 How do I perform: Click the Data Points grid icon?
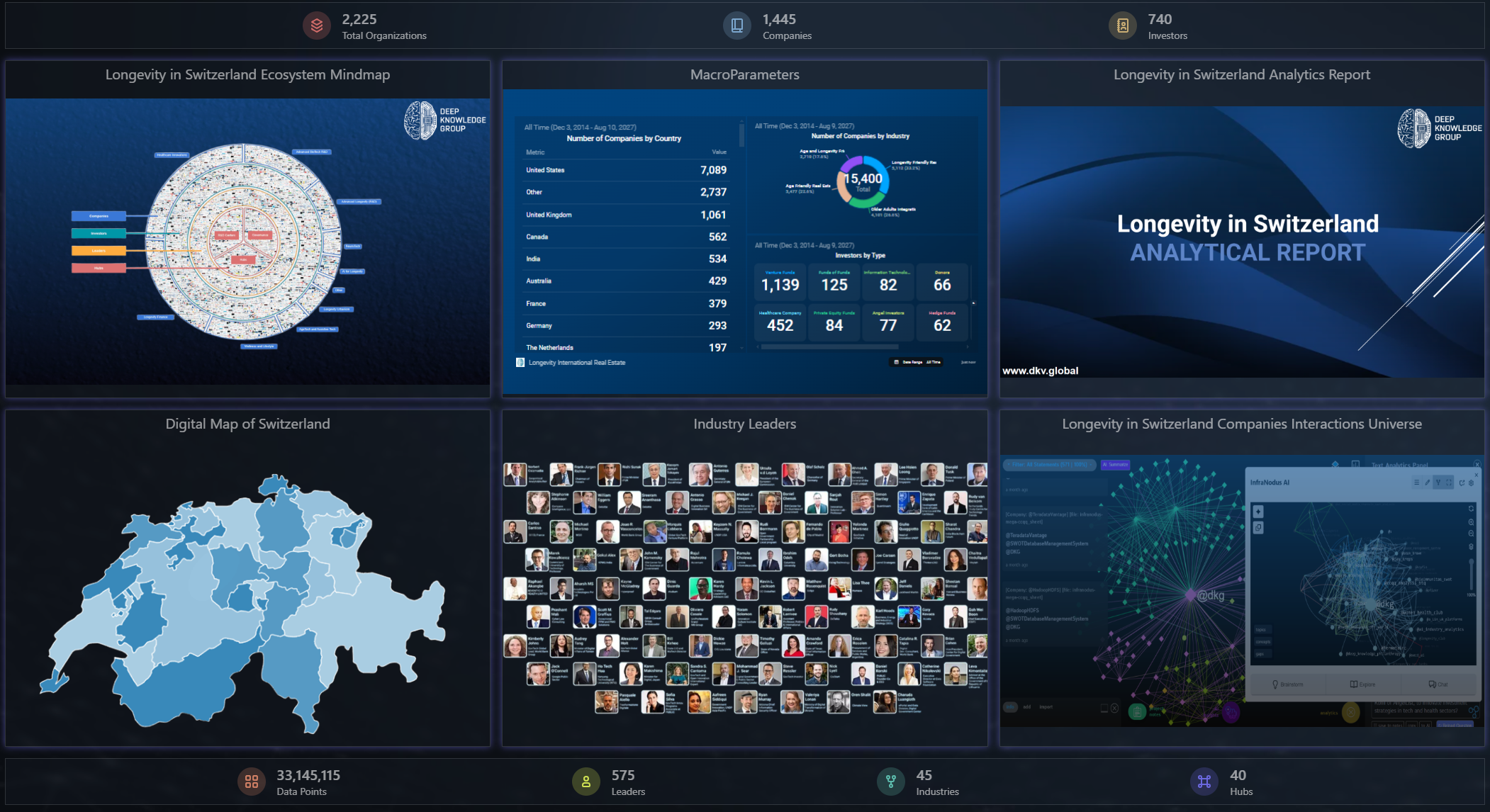pos(251,782)
